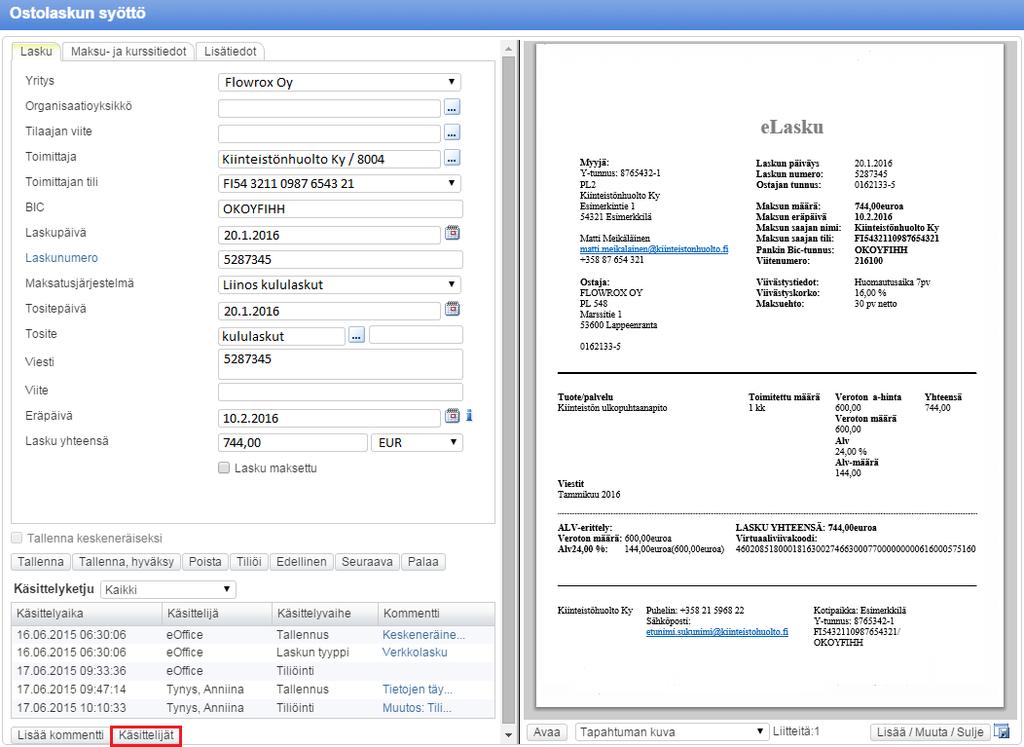Click Laskupäivä field 20.1.2016
This screenshot has height=747, width=1024.
pos(329,235)
